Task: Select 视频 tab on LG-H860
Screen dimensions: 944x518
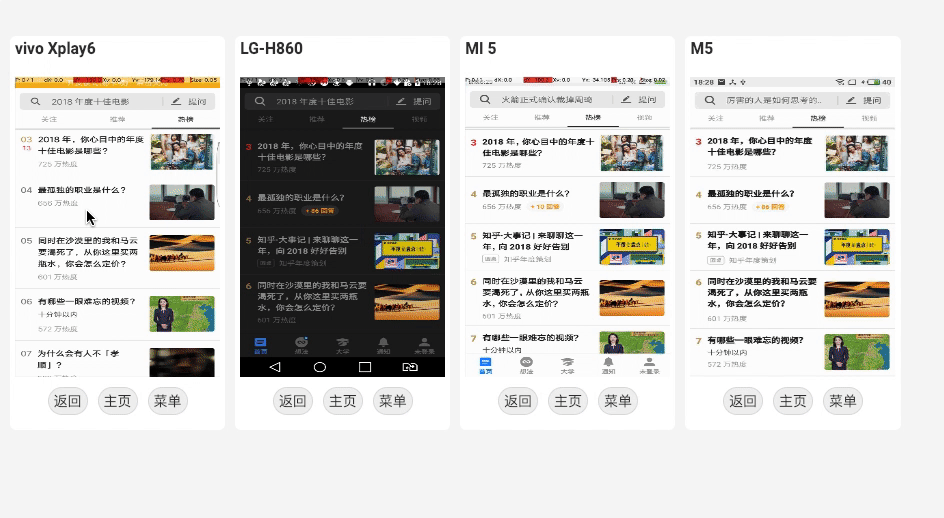Action: (x=420, y=119)
